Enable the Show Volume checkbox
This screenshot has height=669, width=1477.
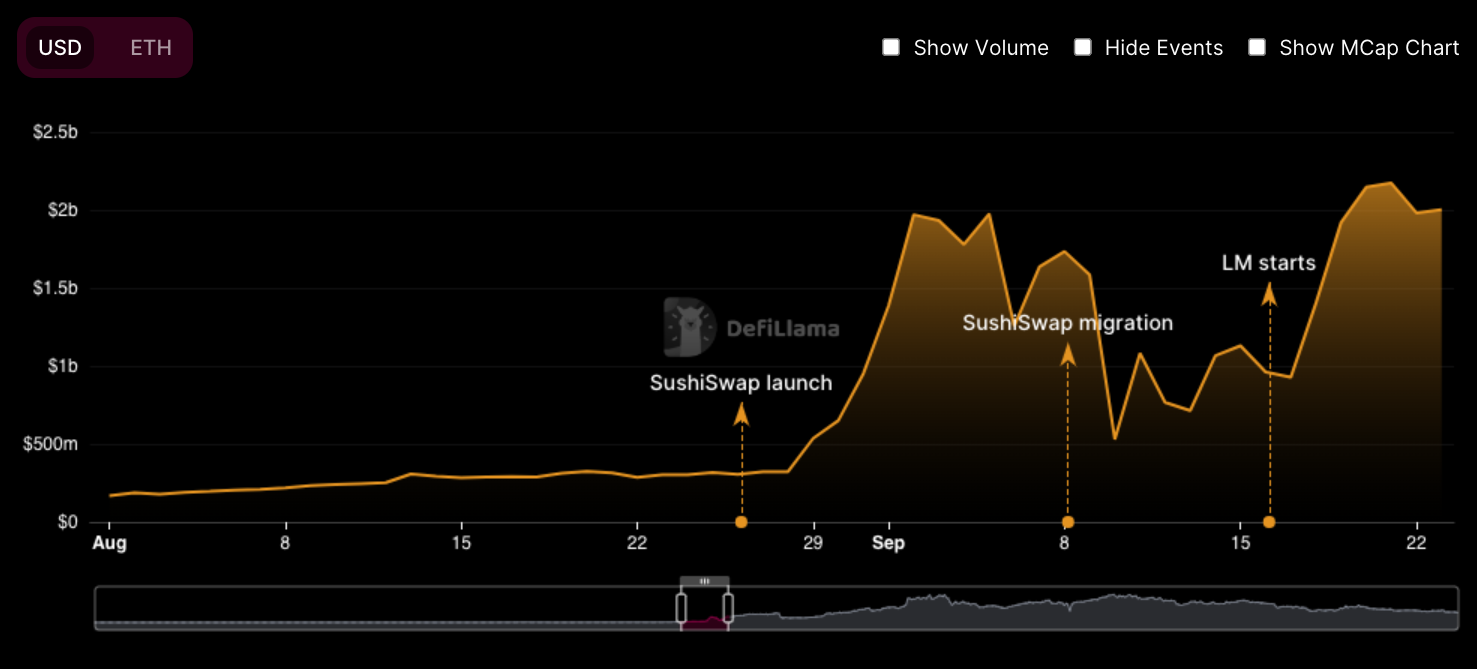(891, 47)
